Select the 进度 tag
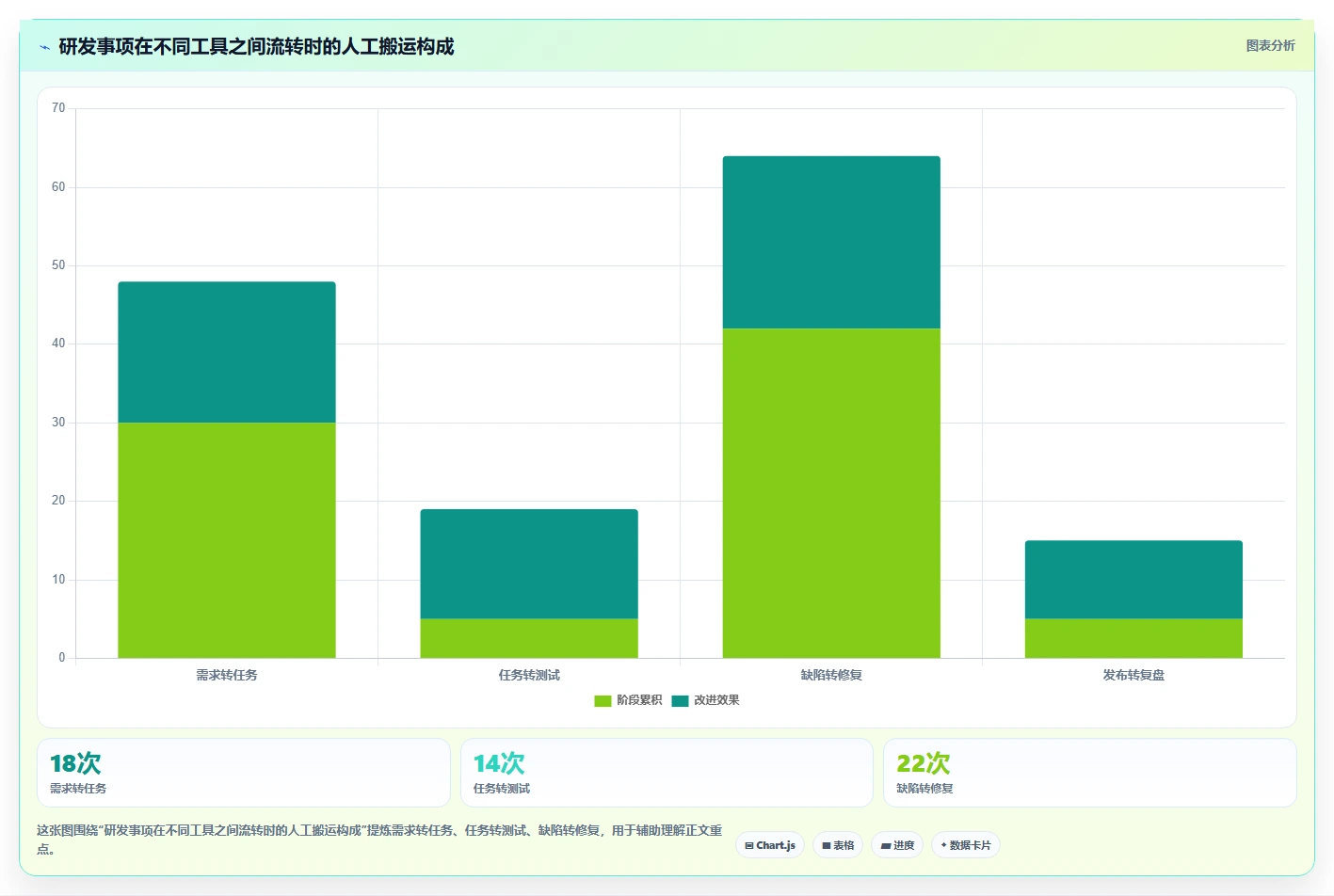The width and height of the screenshot is (1334, 896). click(x=897, y=845)
